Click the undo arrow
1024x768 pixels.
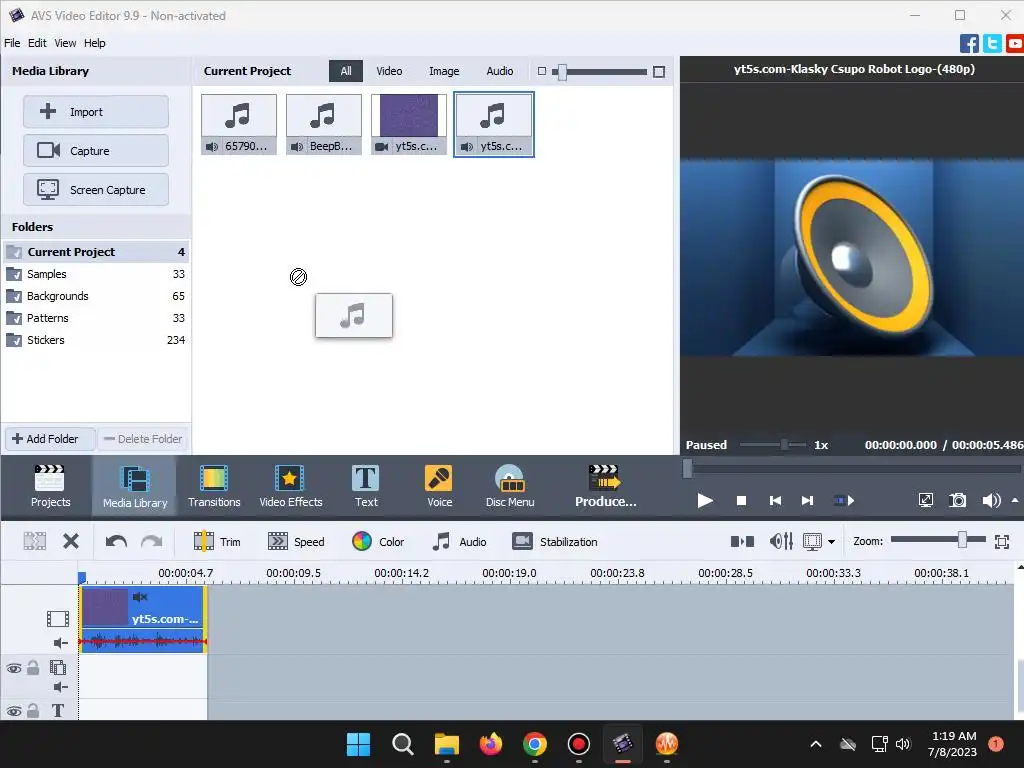[x=116, y=541]
